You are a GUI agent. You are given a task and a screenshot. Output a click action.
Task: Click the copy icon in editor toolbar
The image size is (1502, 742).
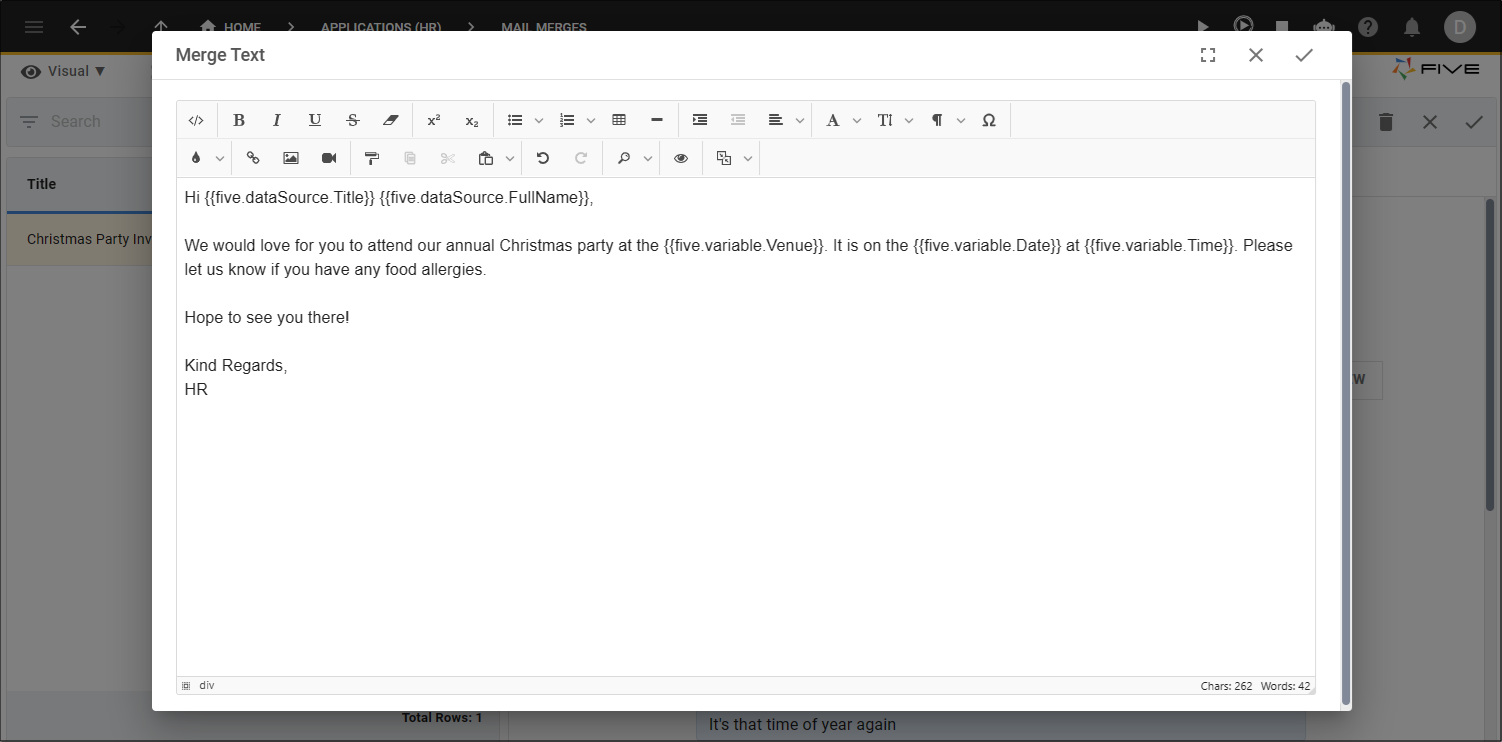point(410,158)
